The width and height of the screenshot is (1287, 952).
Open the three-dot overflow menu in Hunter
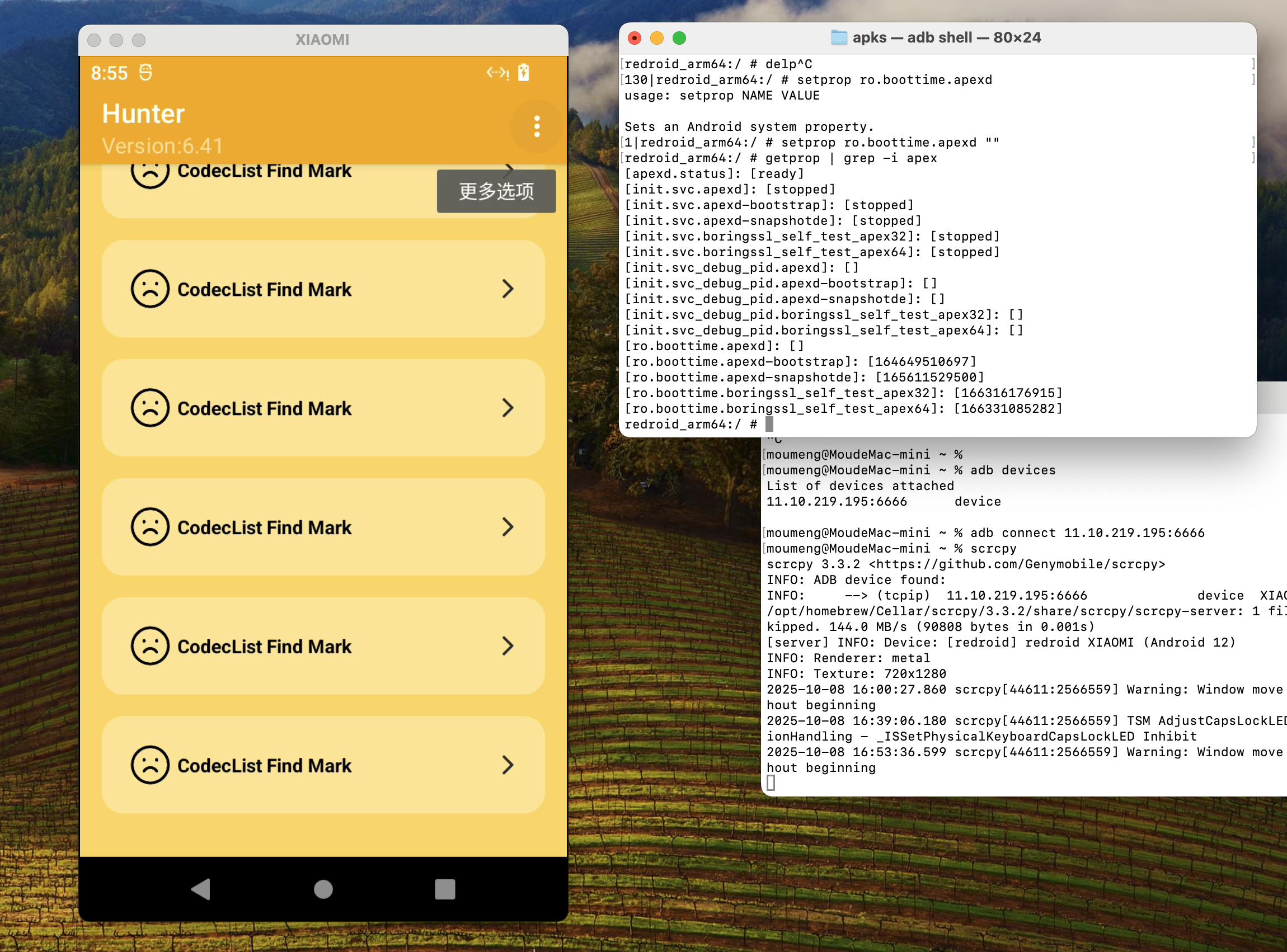(537, 126)
